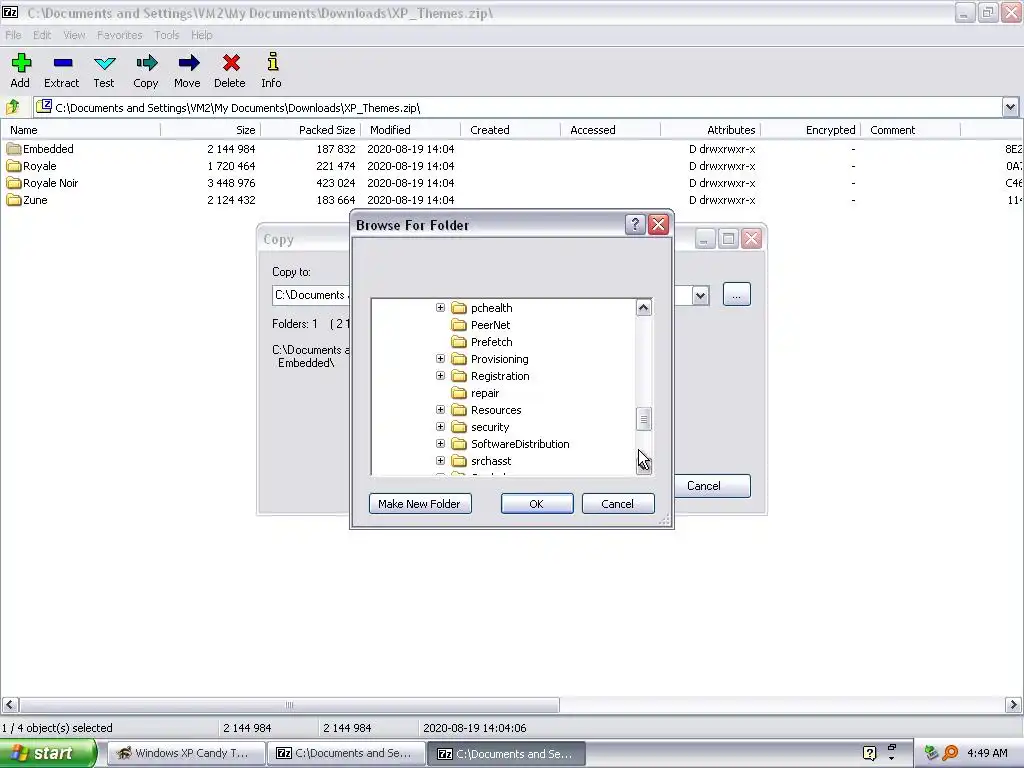Image resolution: width=1024 pixels, height=768 pixels.
Task: Click the PeerNet folder icon
Action: point(459,325)
